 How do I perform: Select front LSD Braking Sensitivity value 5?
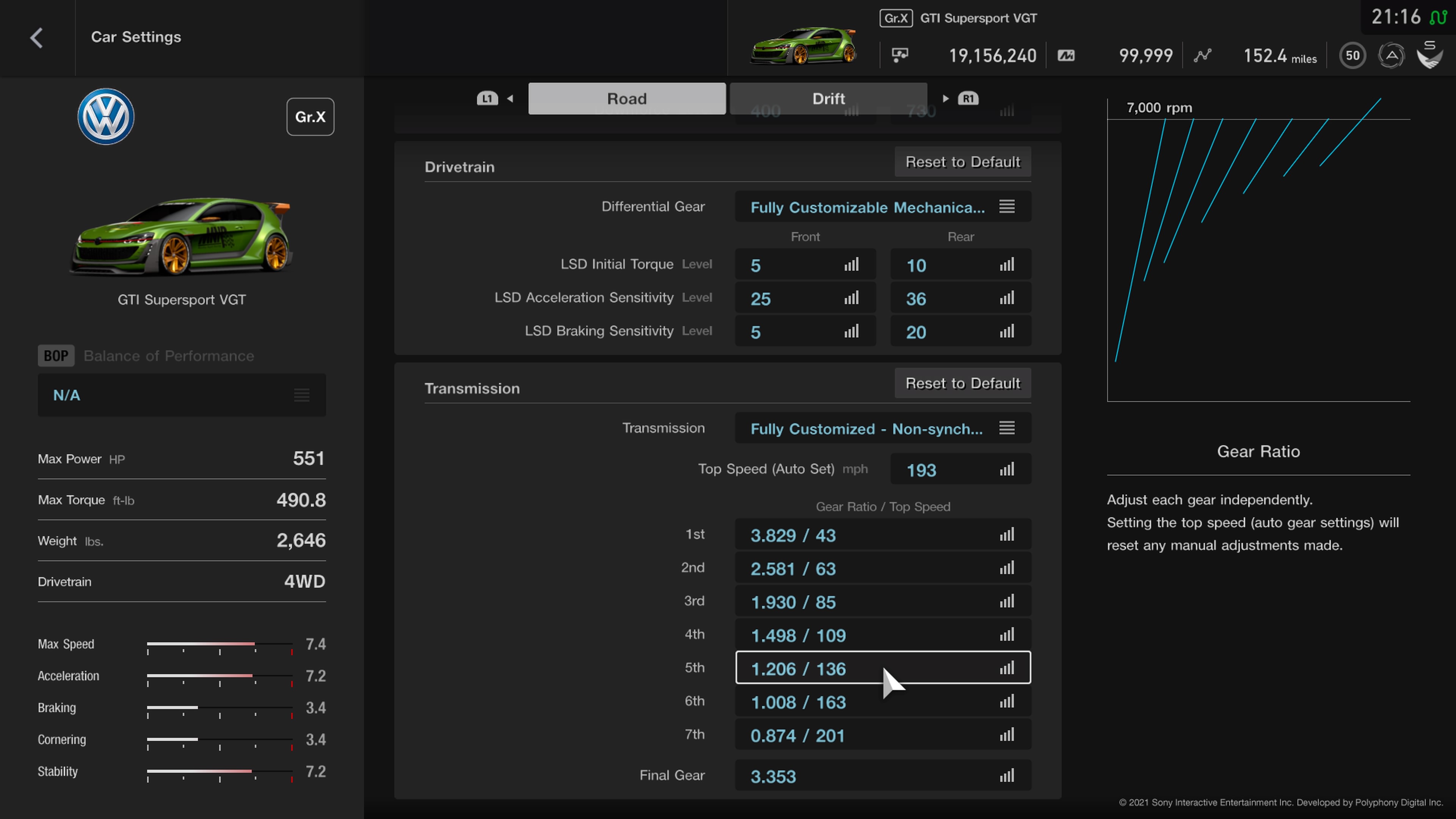805,331
